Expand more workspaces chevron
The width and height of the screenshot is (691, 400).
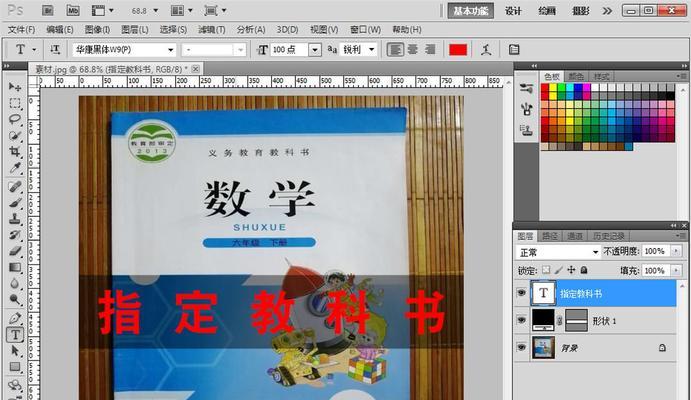607,11
